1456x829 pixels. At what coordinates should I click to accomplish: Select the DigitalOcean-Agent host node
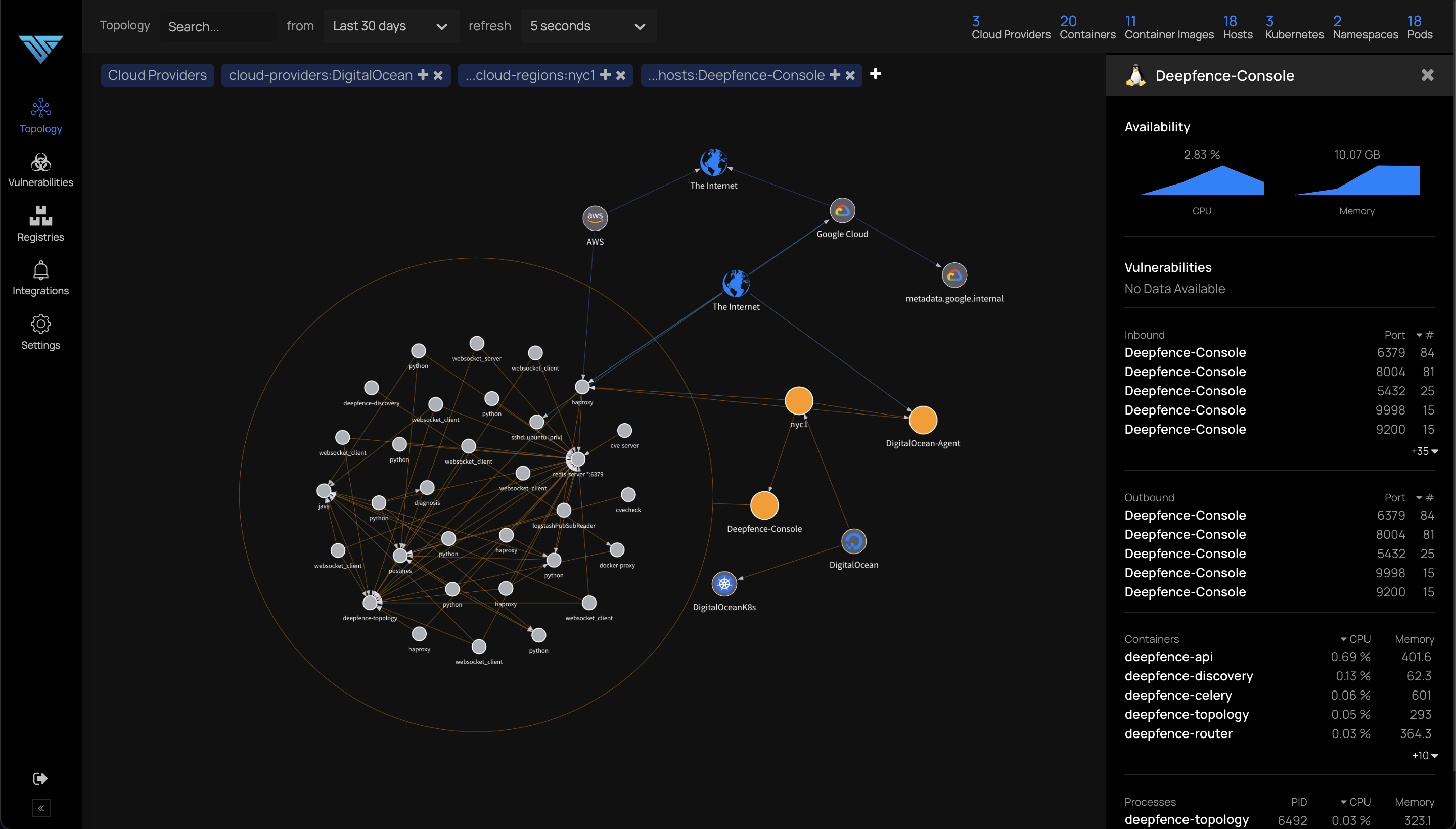click(x=923, y=420)
